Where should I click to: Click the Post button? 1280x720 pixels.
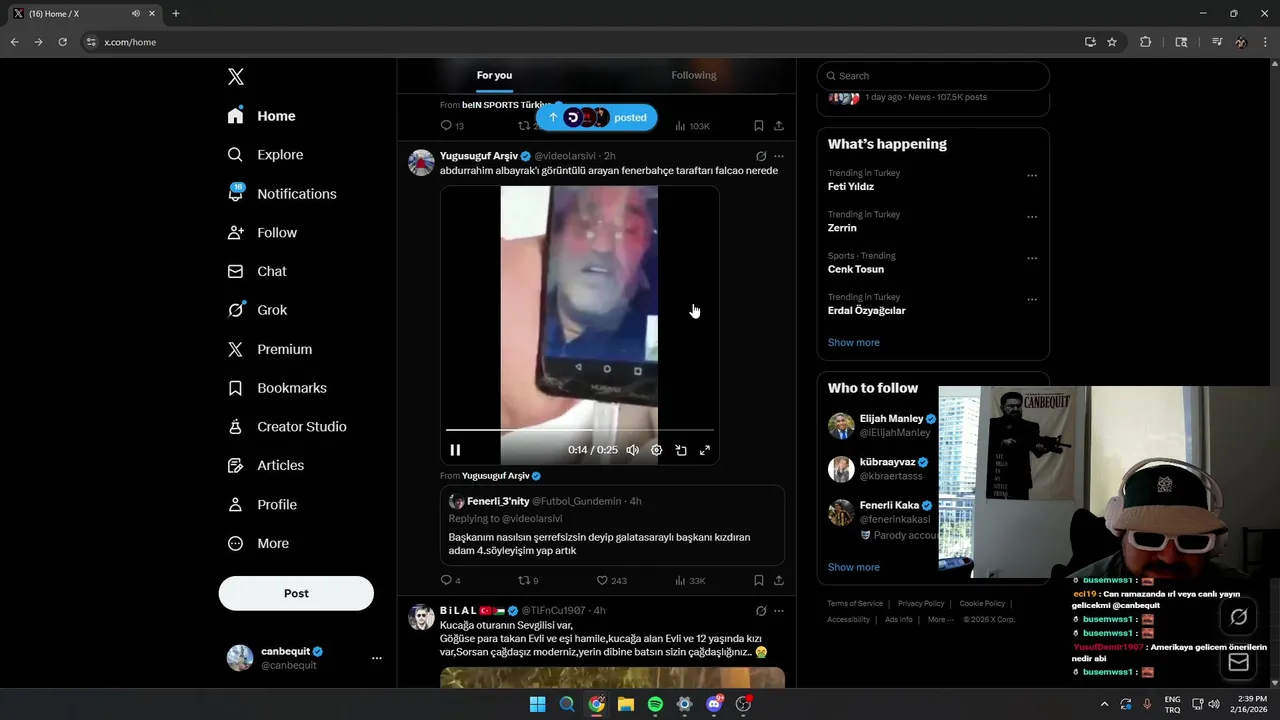[296, 593]
